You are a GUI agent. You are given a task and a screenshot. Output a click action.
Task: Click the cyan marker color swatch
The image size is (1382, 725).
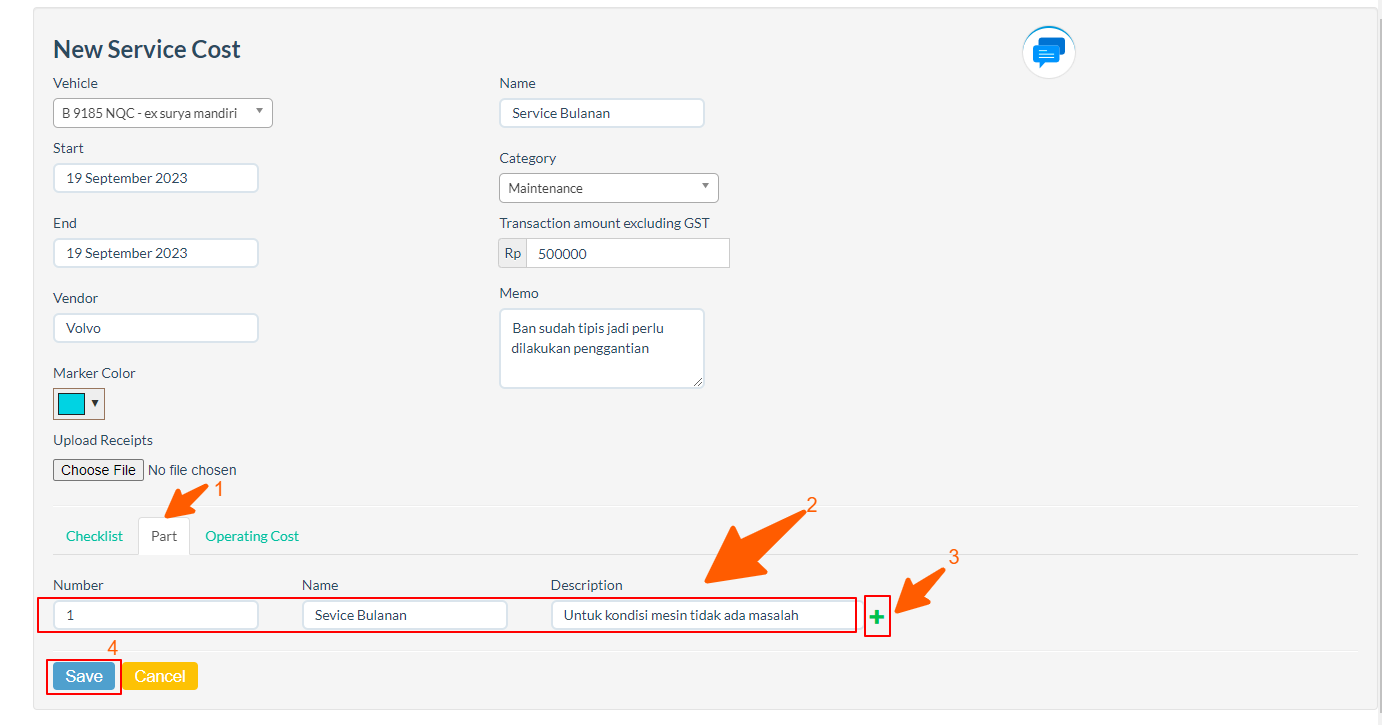[x=71, y=404]
